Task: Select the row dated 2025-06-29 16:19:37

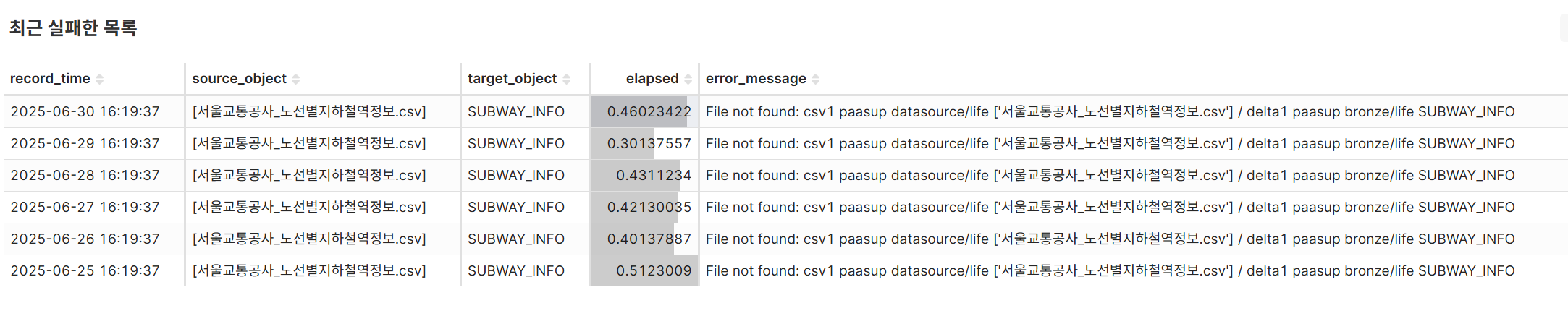Action: point(785,143)
